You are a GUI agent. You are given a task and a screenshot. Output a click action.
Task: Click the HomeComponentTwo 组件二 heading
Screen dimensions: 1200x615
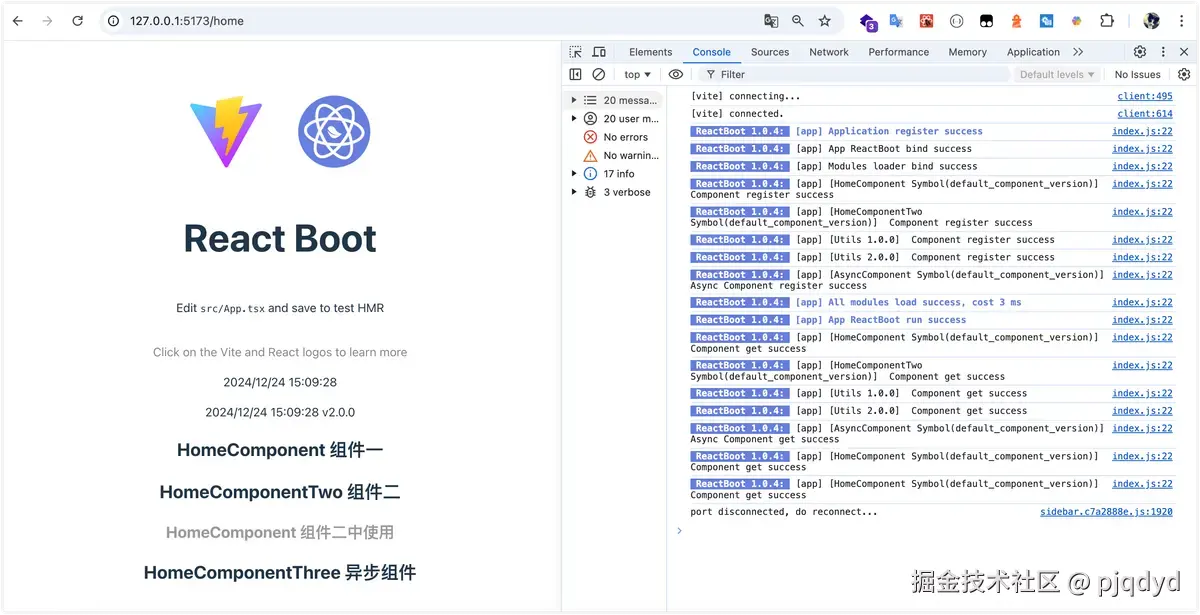[x=280, y=492]
